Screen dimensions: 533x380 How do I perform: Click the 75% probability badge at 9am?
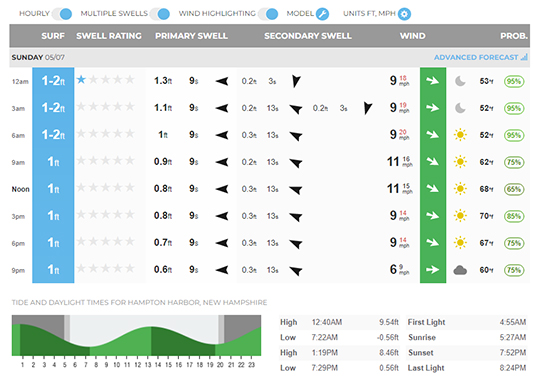pyautogui.click(x=514, y=162)
